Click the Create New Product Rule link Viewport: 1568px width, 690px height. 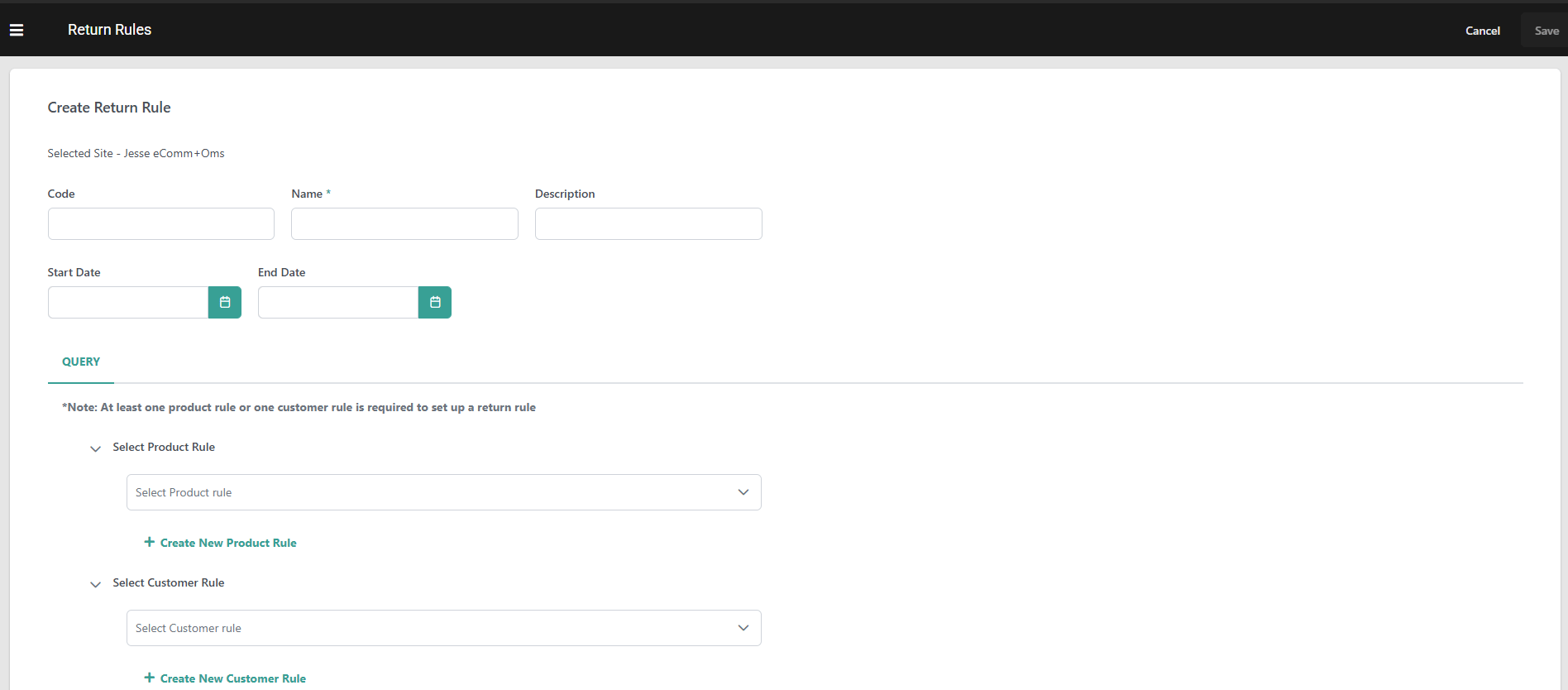click(x=228, y=543)
